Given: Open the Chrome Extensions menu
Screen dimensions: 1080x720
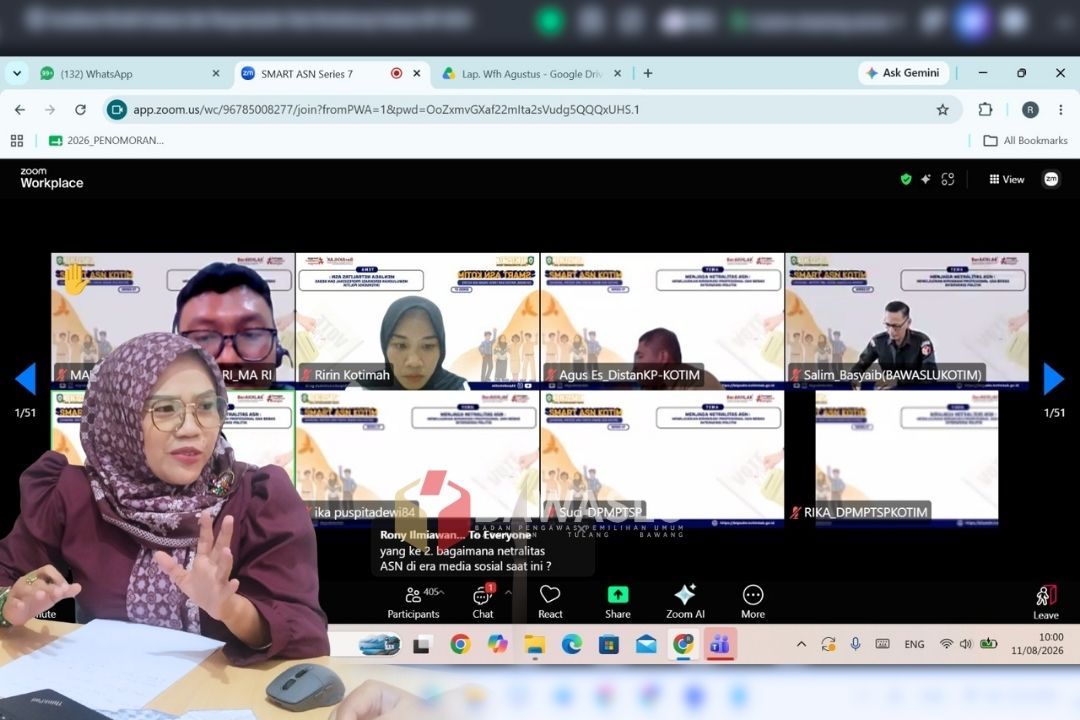Looking at the screenshot, I should tap(985, 110).
